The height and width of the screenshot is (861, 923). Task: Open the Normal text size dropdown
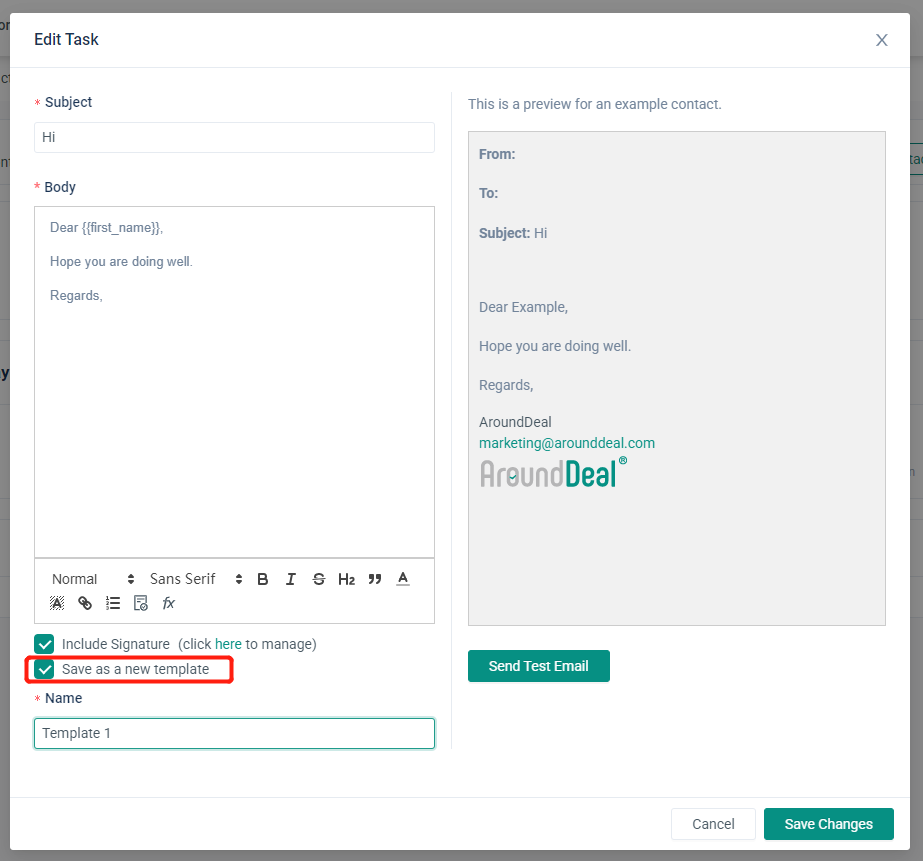(x=92, y=579)
